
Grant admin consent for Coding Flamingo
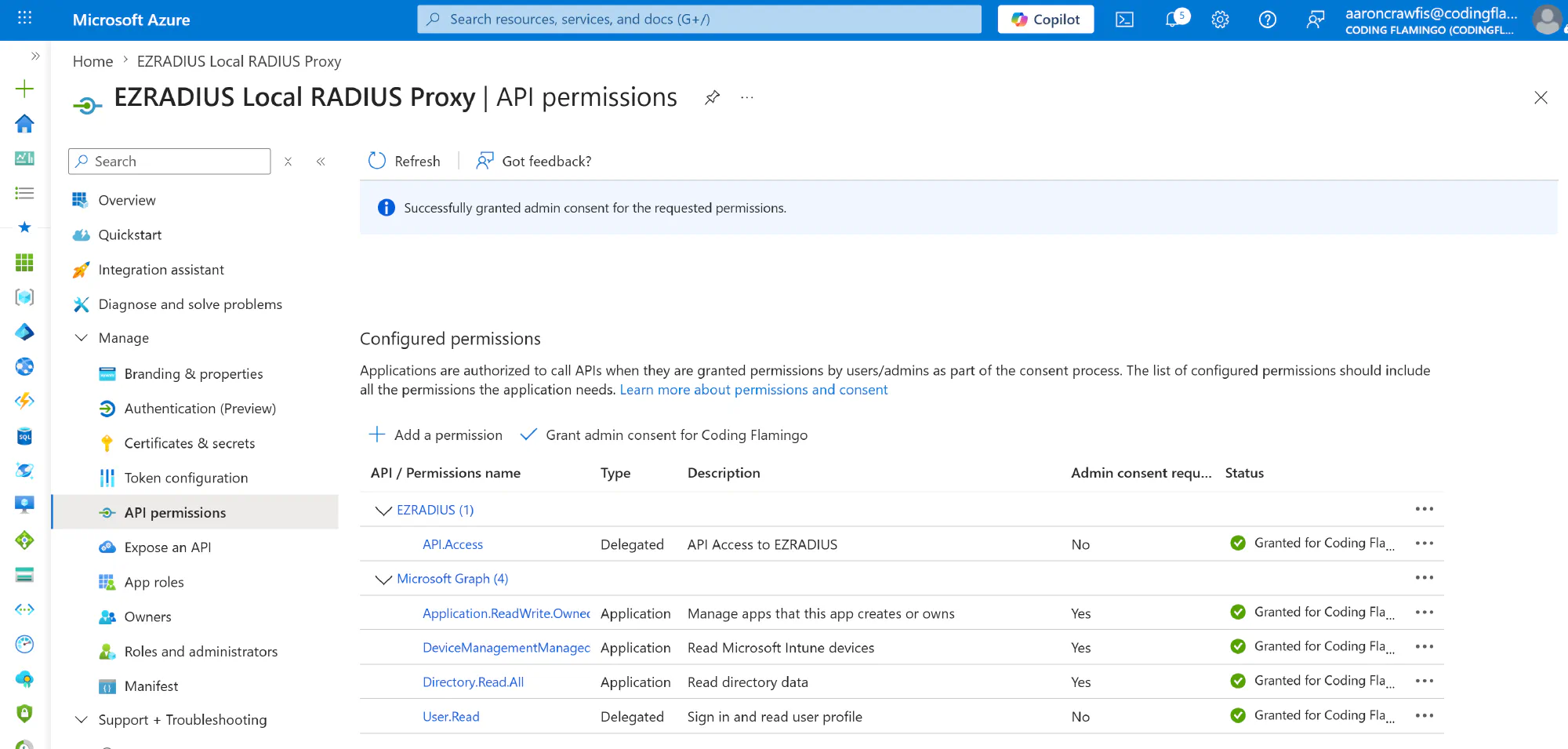(663, 435)
